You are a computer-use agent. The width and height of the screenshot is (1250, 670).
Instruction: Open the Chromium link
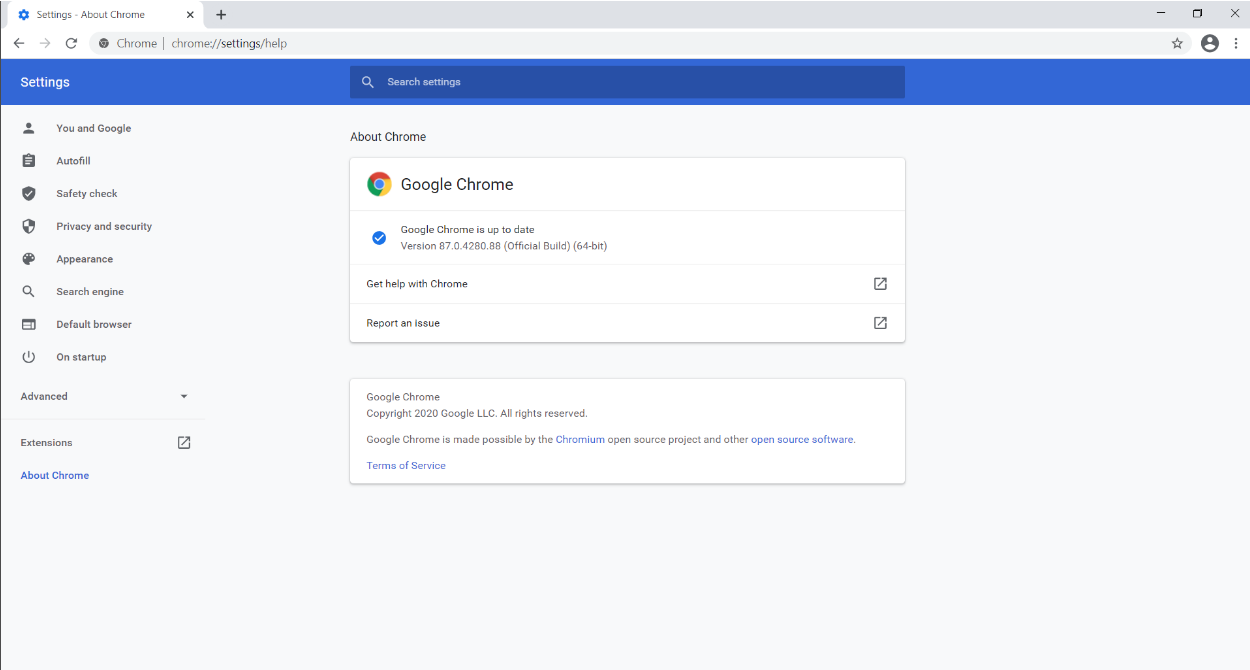(580, 439)
